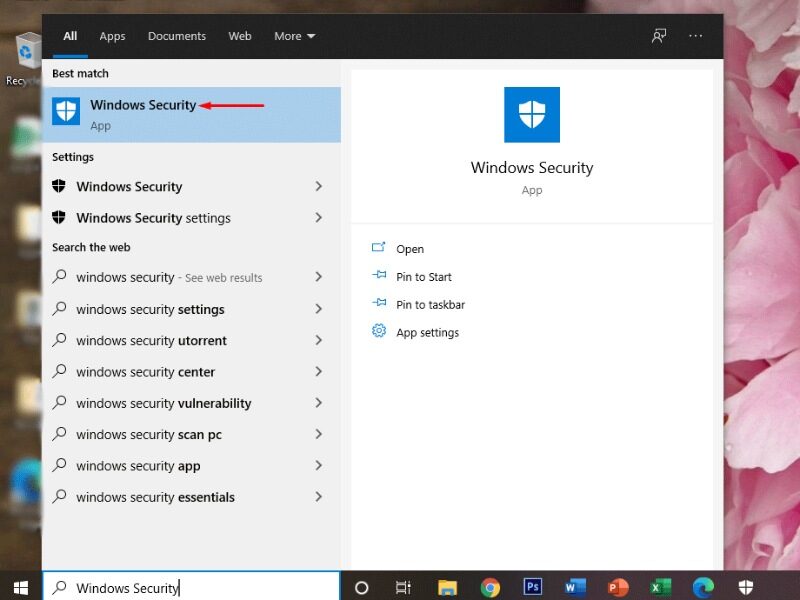This screenshot has width=800, height=600.
Task: Expand the More dropdown filter
Action: click(x=294, y=36)
